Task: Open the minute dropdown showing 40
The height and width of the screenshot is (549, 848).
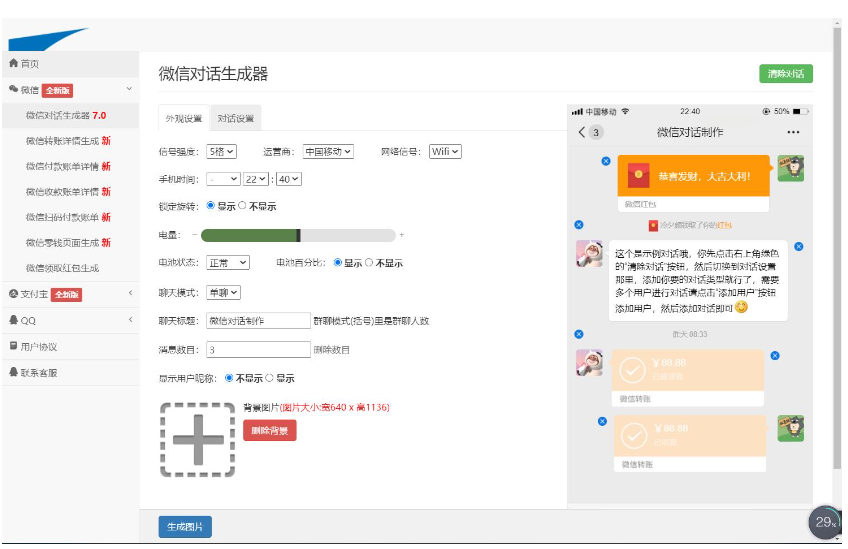Action: pos(289,179)
